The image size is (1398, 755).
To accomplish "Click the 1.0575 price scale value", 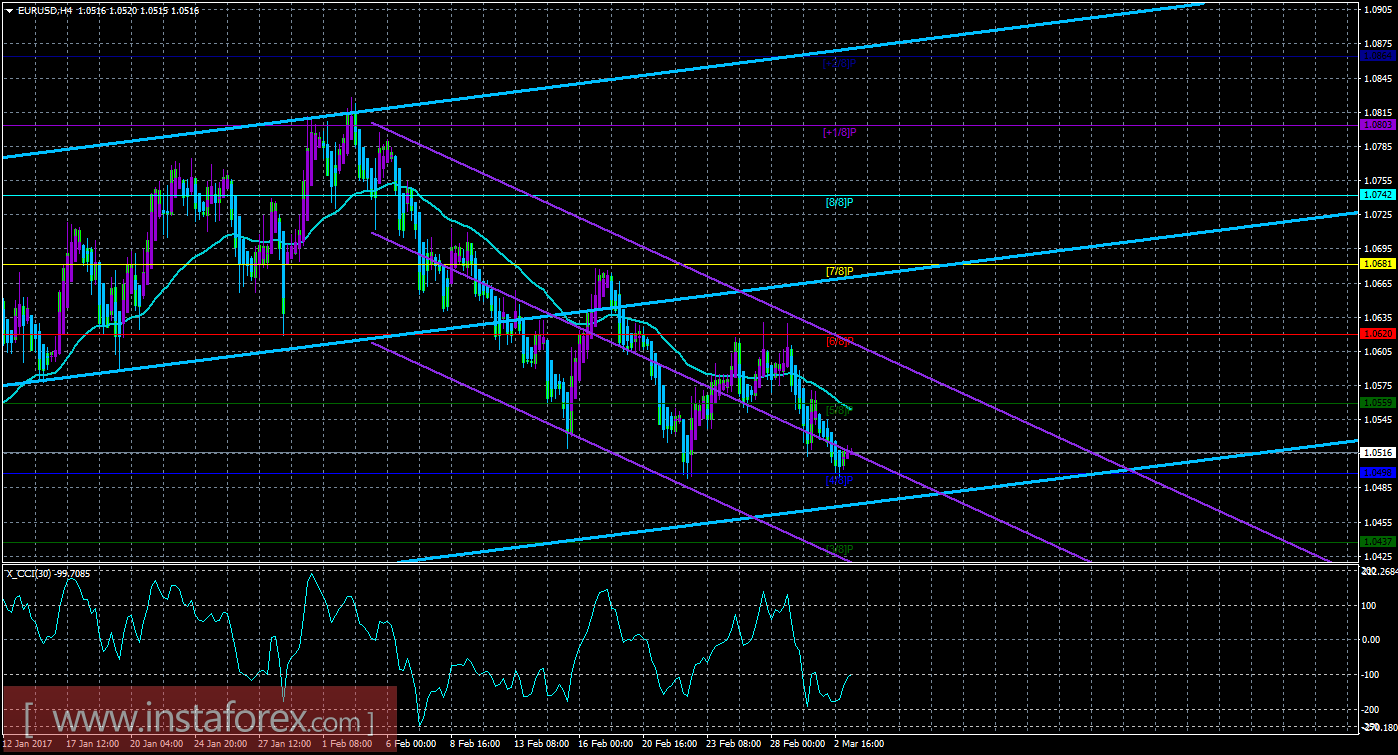I will point(1377,385).
